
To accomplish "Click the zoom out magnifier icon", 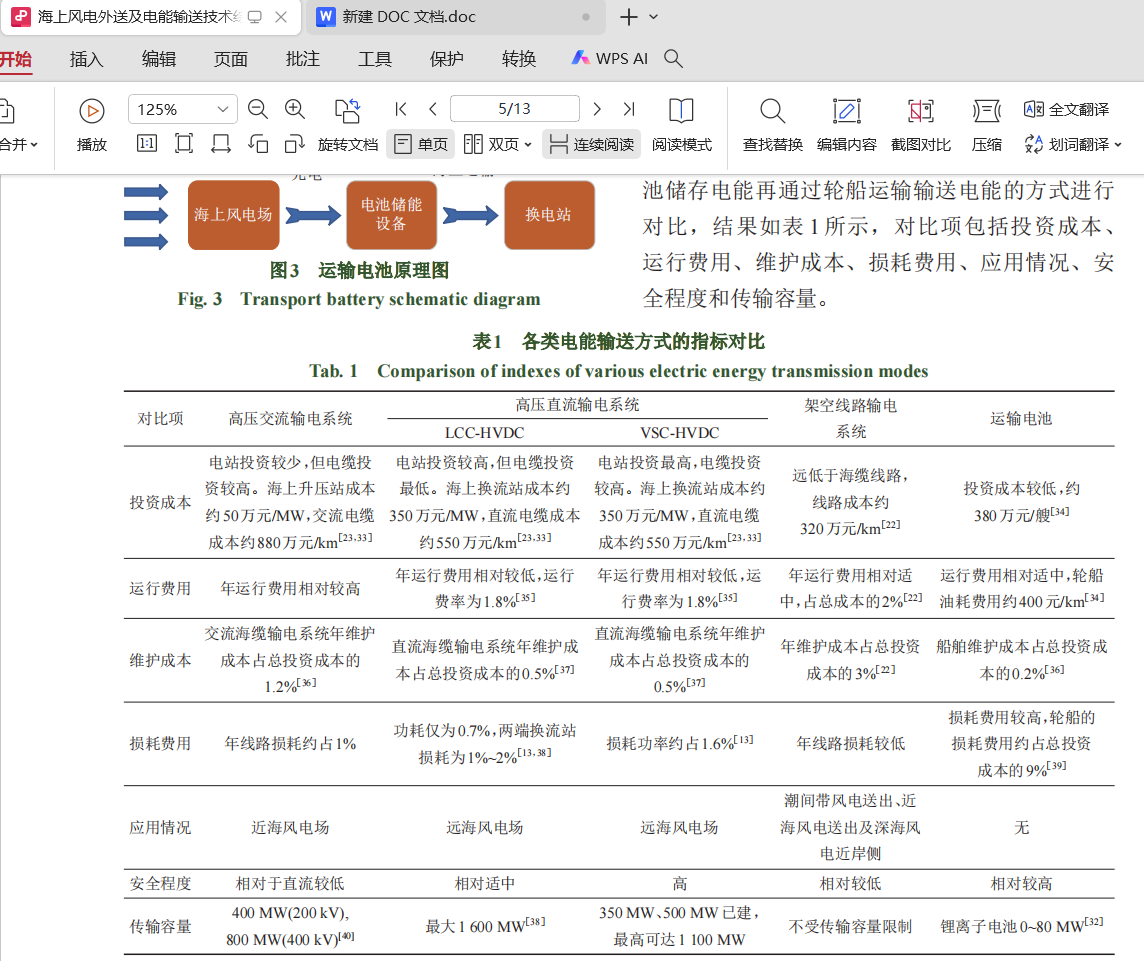I will 258,109.
